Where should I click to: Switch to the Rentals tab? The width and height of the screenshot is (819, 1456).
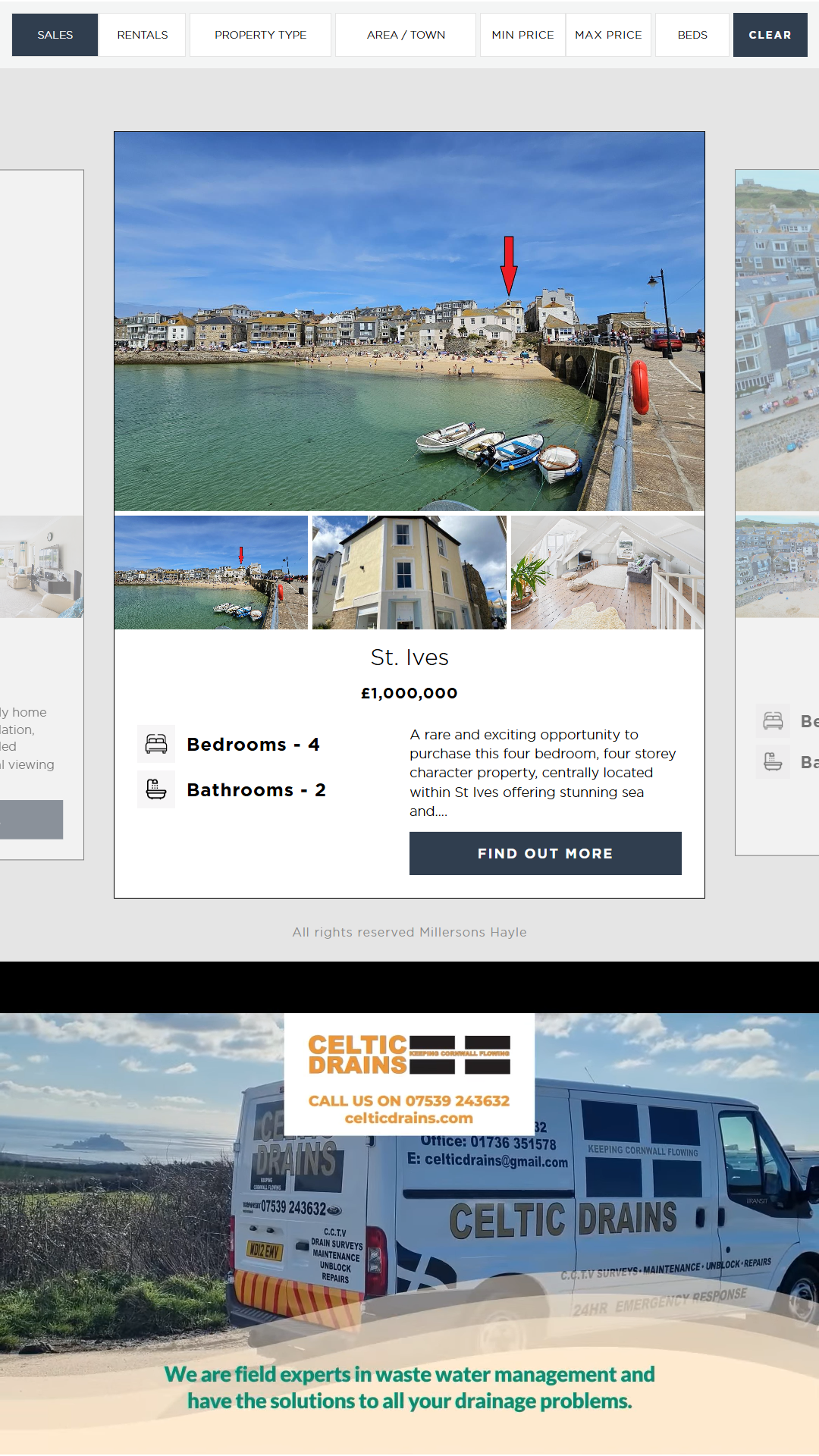point(143,35)
